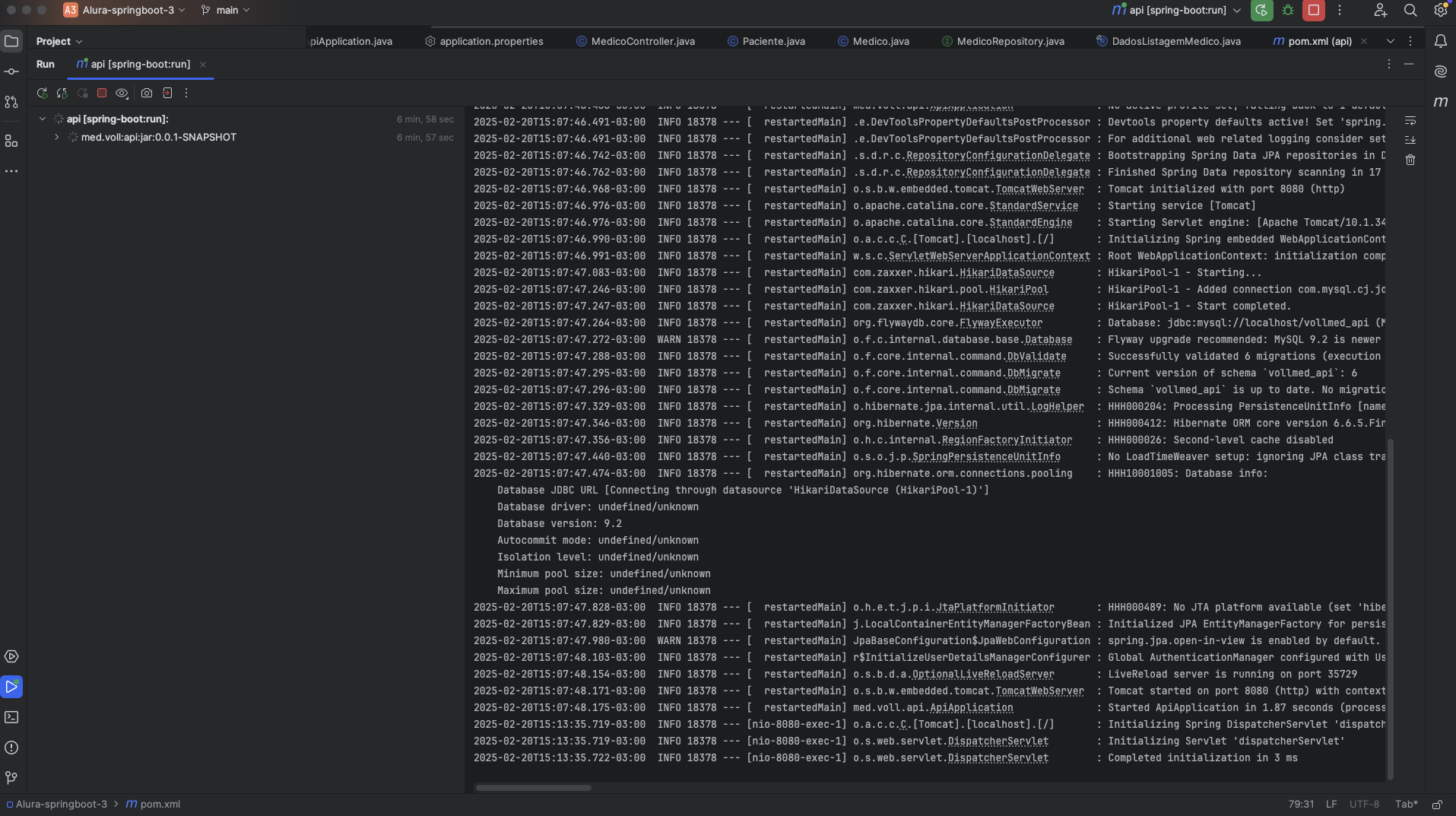The width and height of the screenshot is (1456, 816).
Task: Click the vertical console scrollbar
Action: tap(1391, 608)
